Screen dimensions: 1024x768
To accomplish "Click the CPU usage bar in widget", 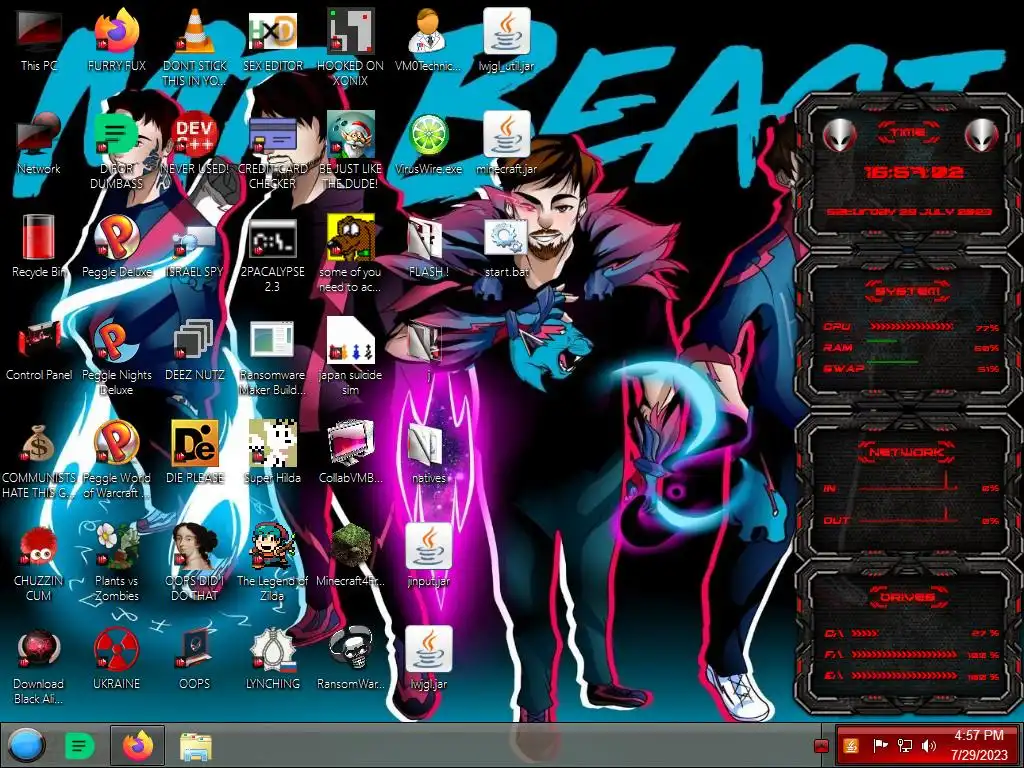I will 911,327.
